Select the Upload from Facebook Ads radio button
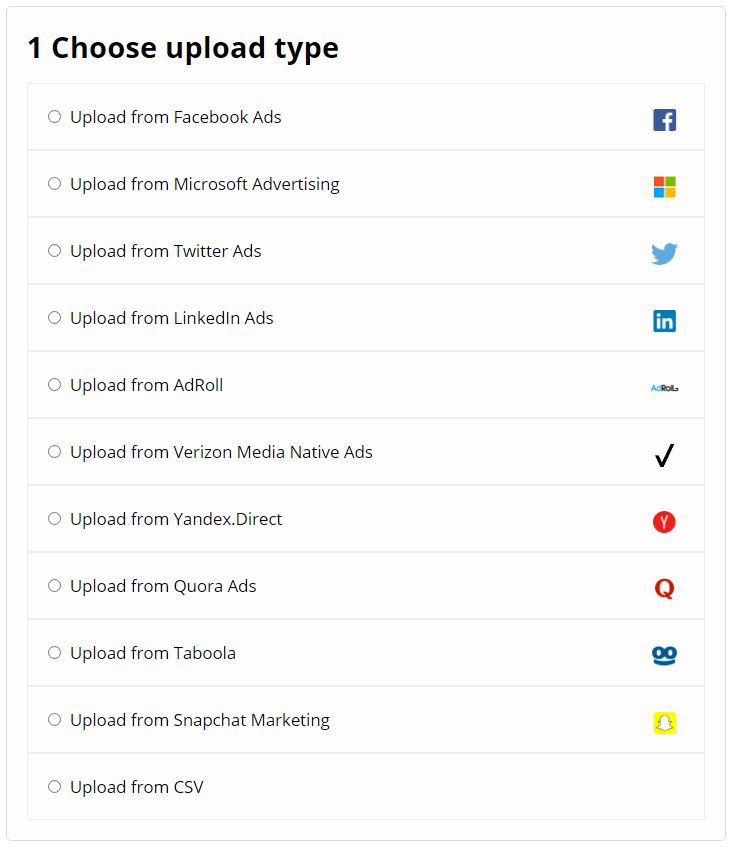Viewport: 735px width, 847px height. (x=55, y=117)
